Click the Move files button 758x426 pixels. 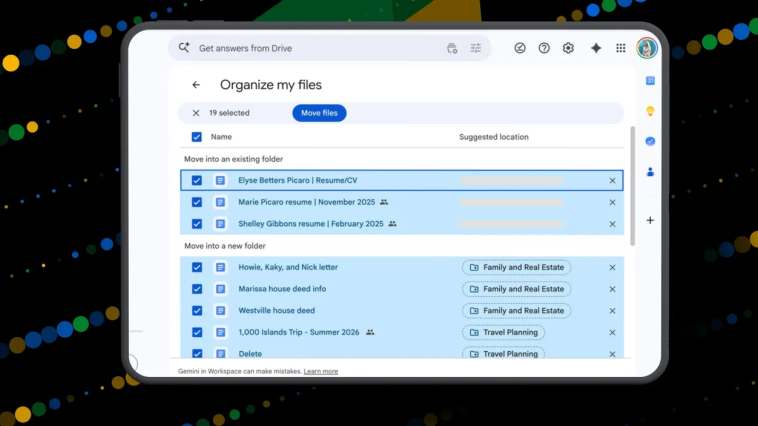point(319,113)
